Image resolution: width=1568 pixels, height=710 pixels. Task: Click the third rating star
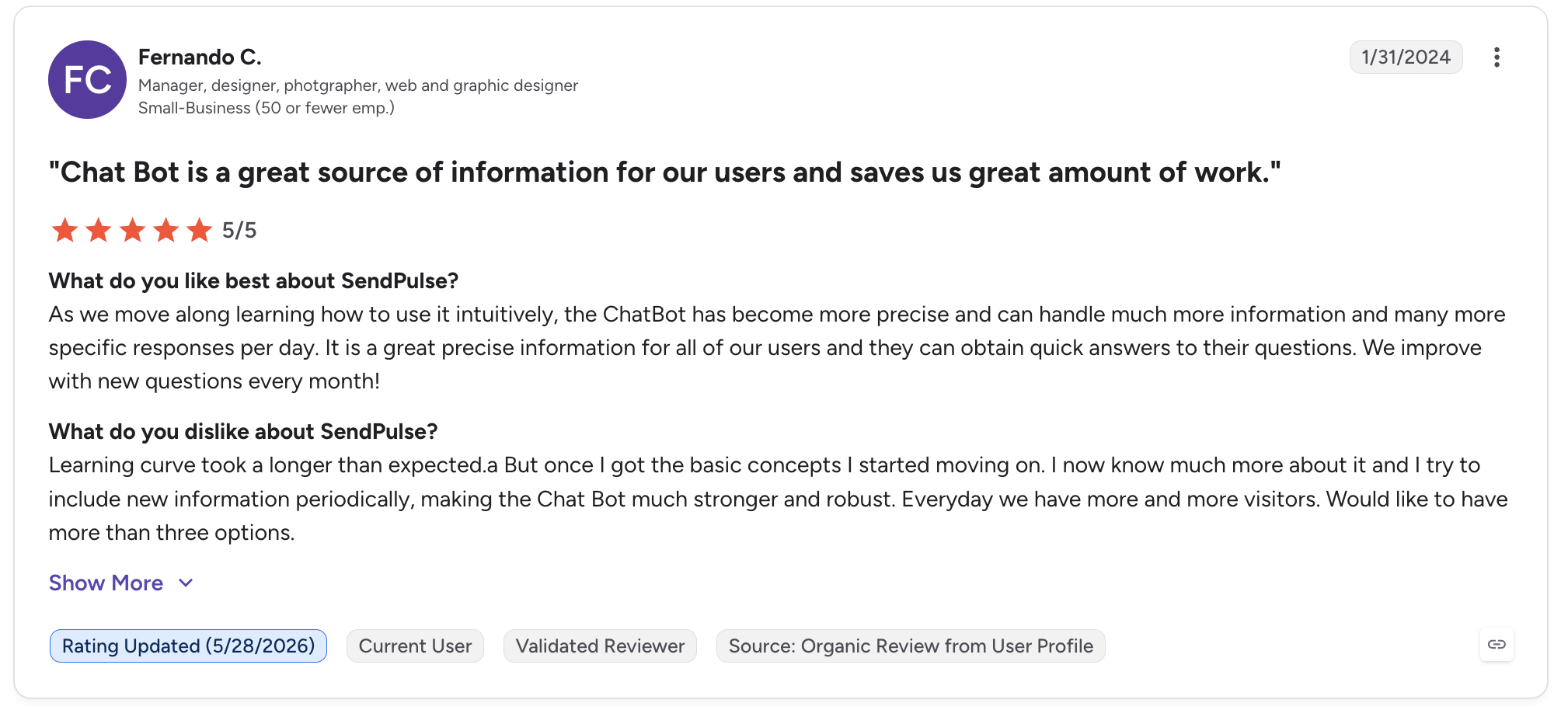[x=132, y=230]
